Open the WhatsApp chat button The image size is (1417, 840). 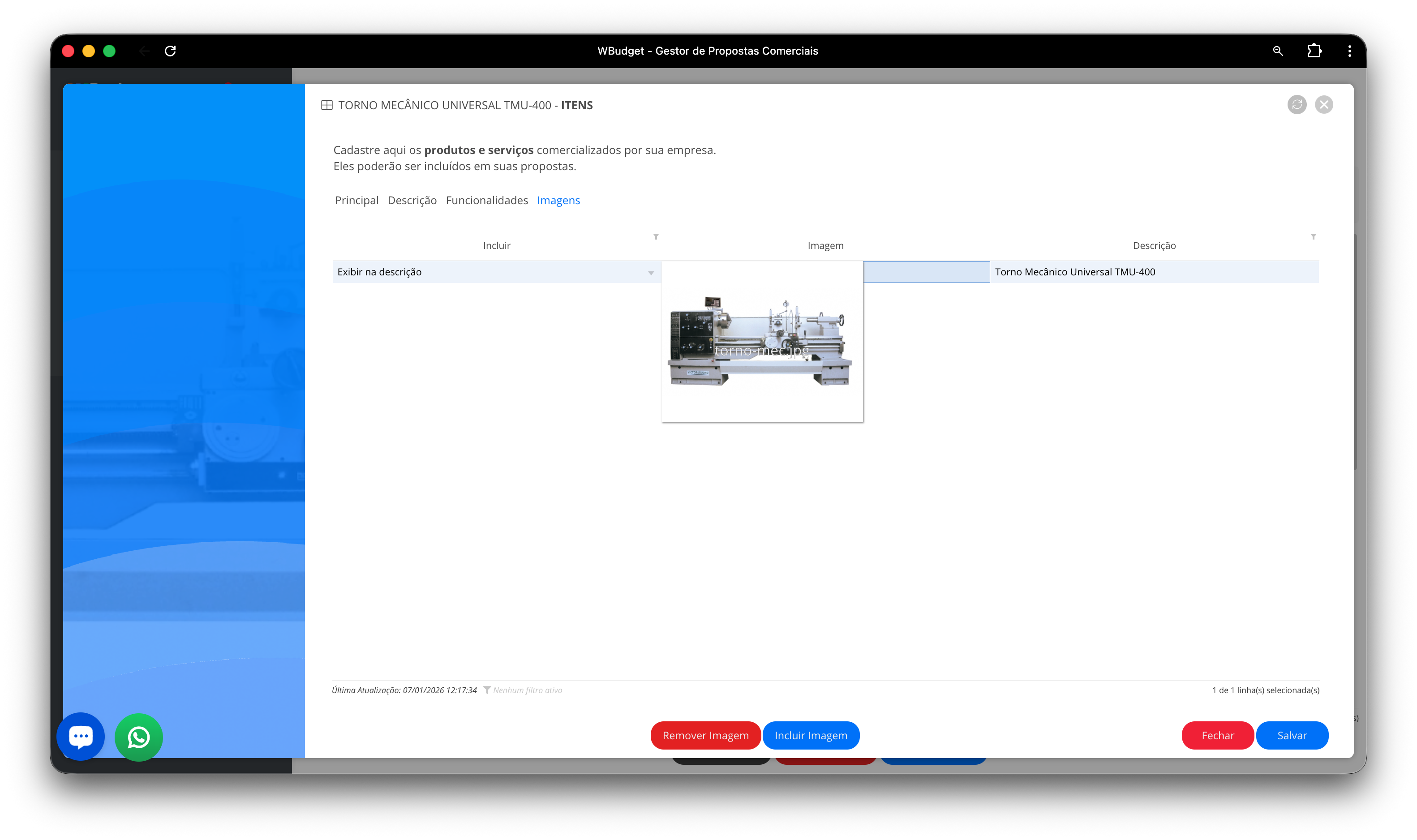pyautogui.click(x=139, y=737)
